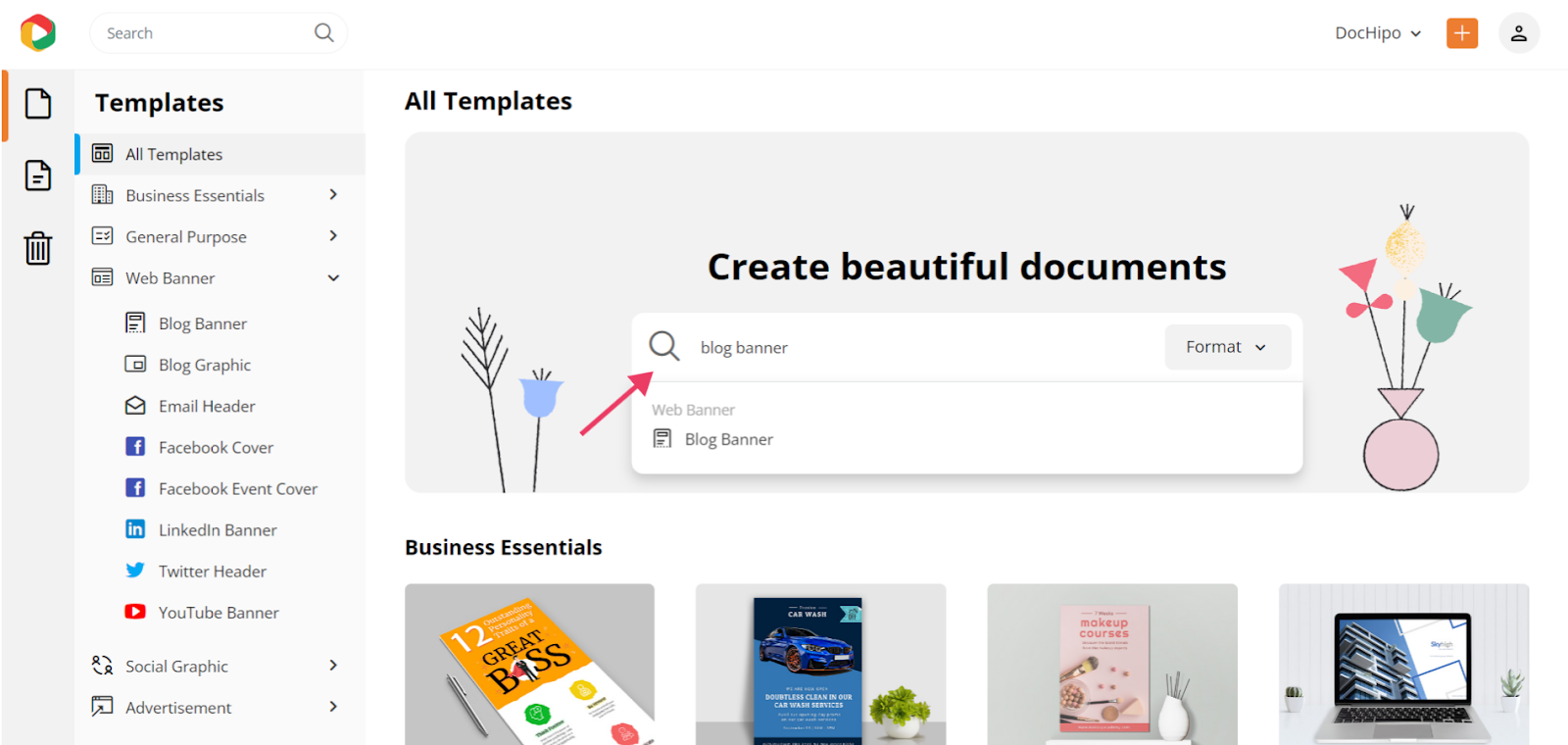Image resolution: width=1568 pixels, height=745 pixels.
Task: Open Blog Graphic templates
Action: [x=205, y=365]
